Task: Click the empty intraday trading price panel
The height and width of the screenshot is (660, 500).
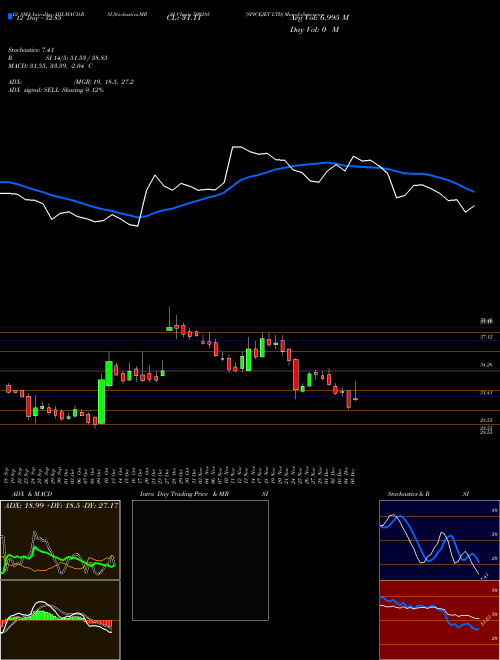Action: point(200,560)
